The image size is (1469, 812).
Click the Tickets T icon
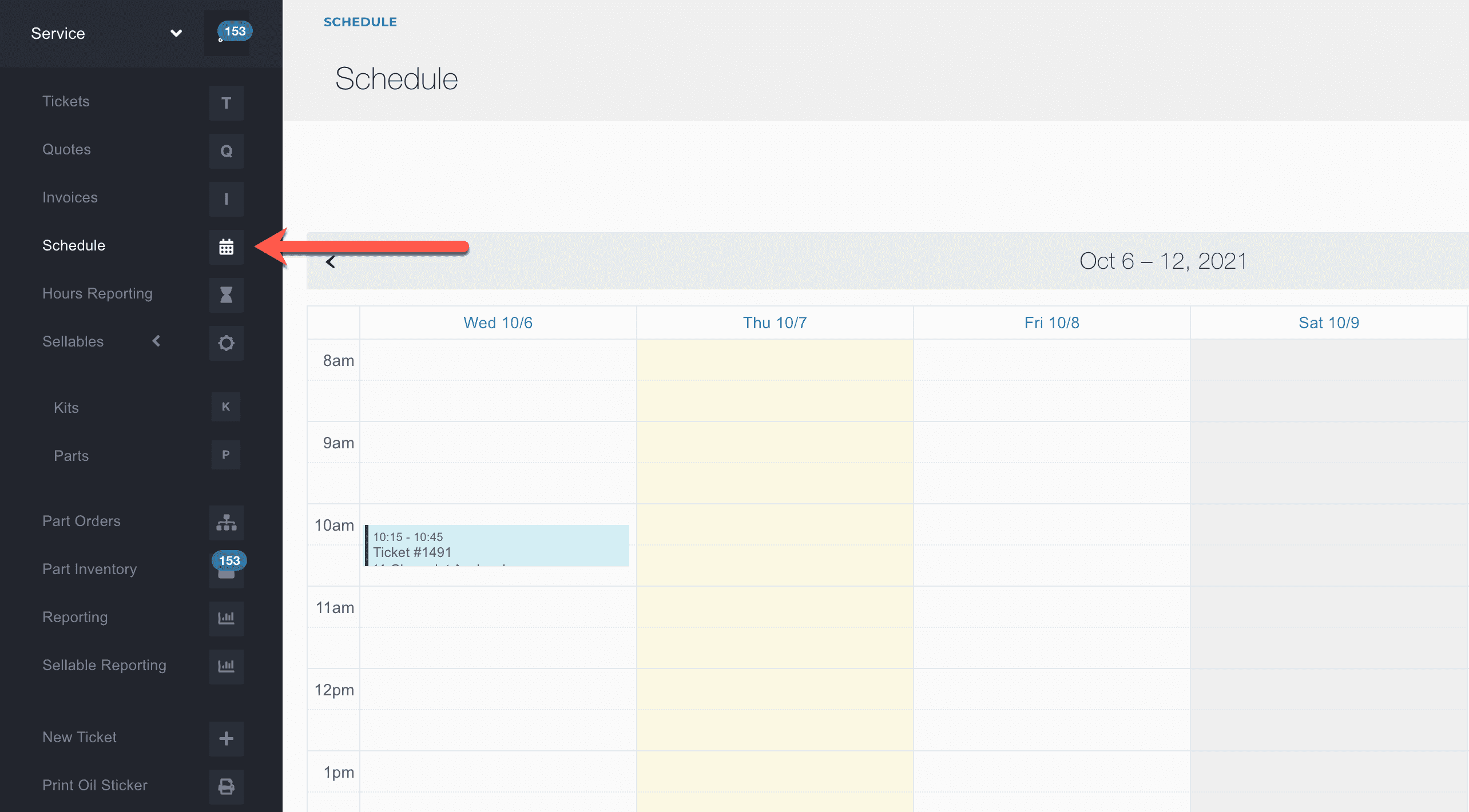tap(226, 103)
